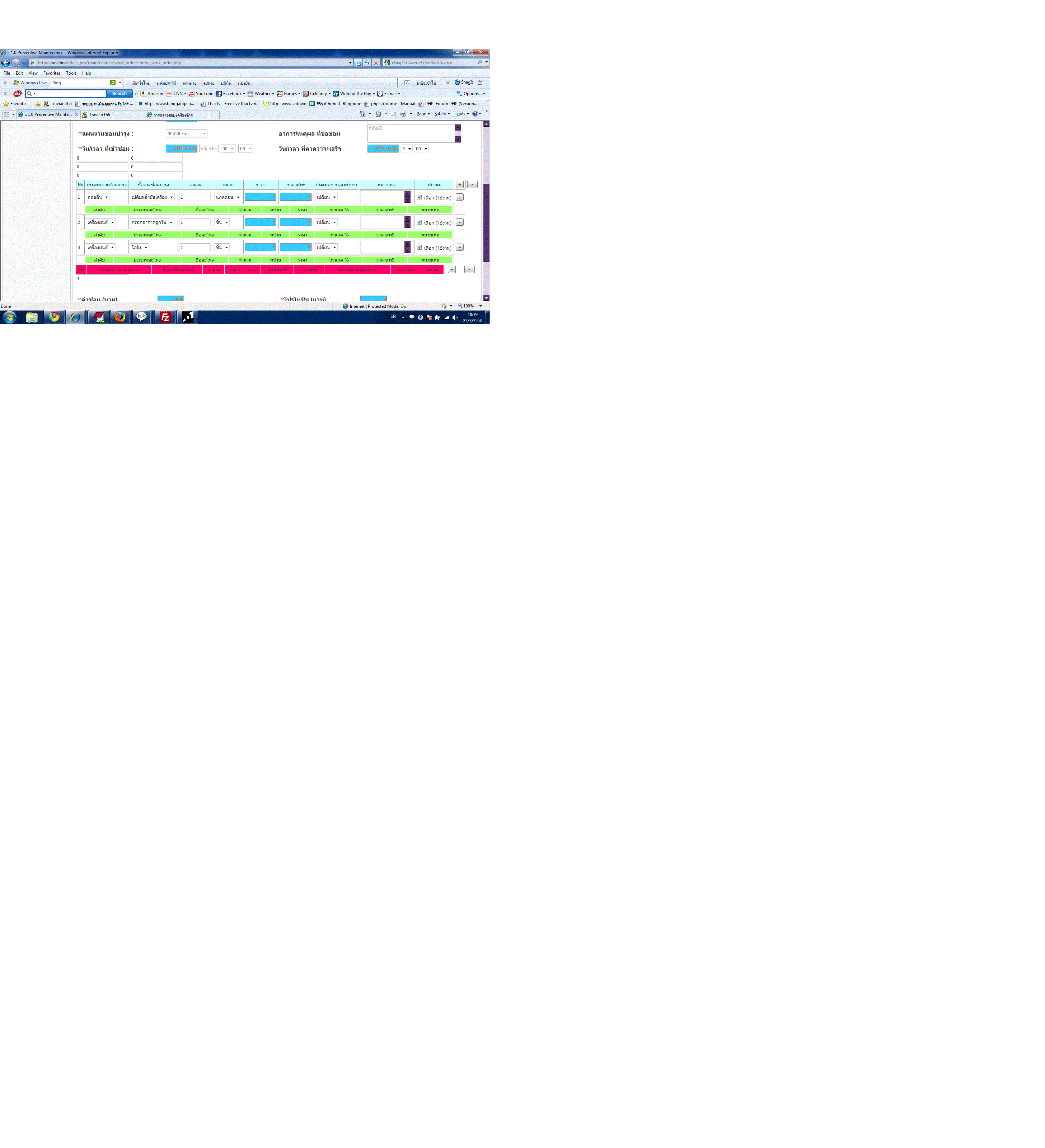This screenshot has width=1045, height=1148.
Task: Open the File menu
Action: coord(7,73)
